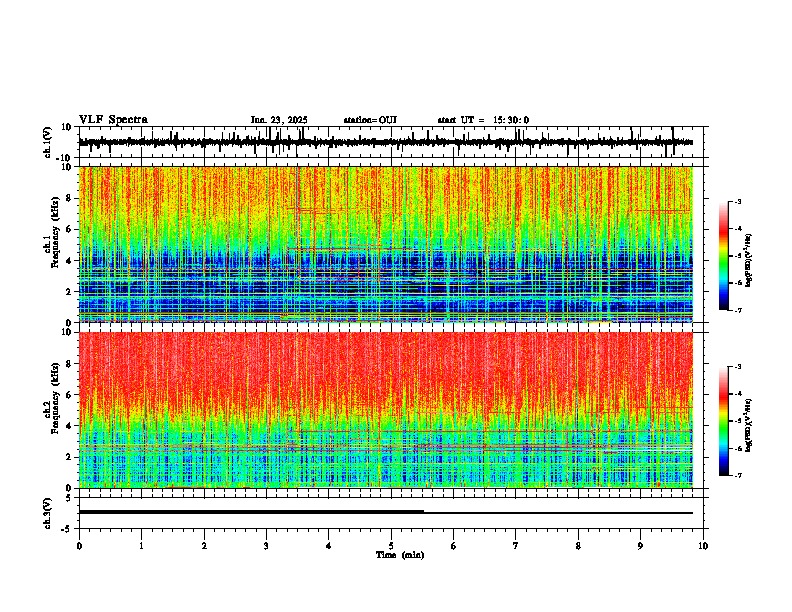
Task: Click the ch.2 spectrogram color scale bar
Action: (x=724, y=421)
